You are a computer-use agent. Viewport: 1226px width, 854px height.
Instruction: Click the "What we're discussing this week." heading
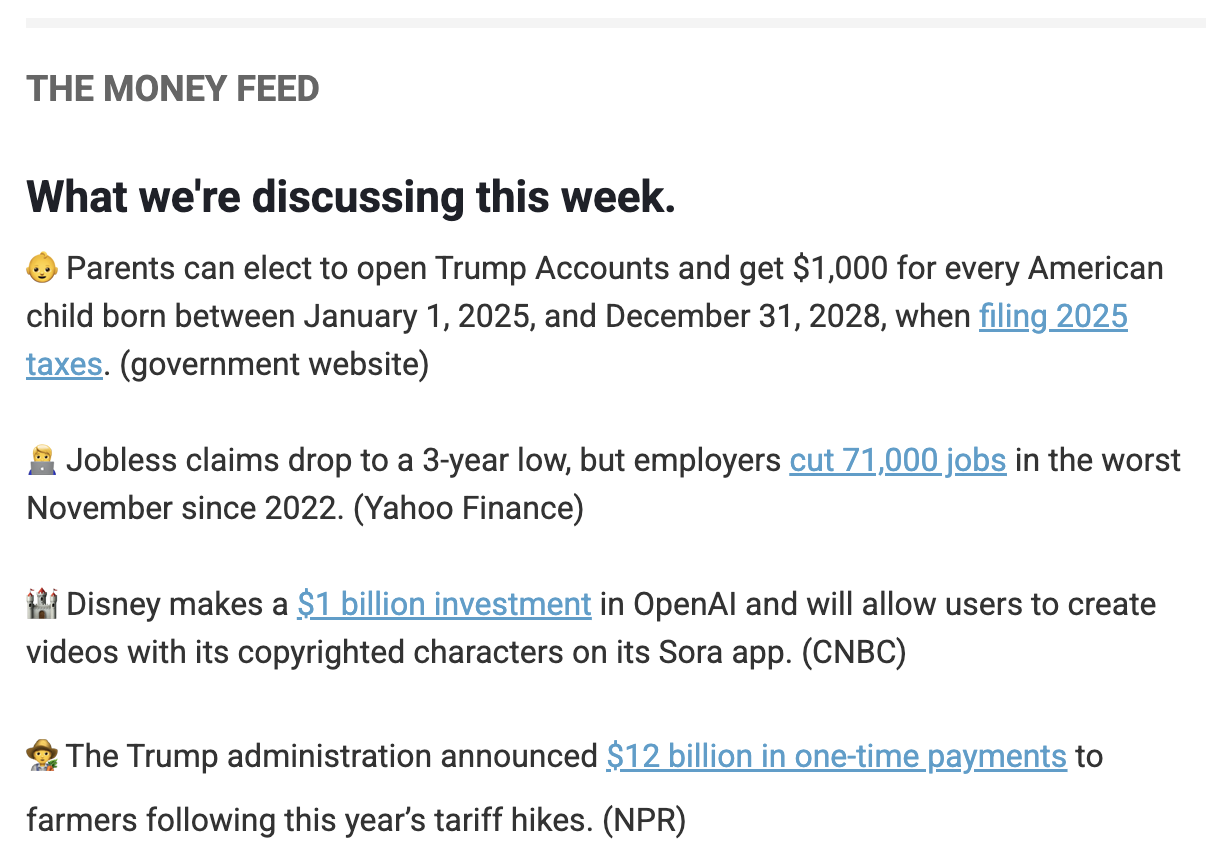coord(351,196)
